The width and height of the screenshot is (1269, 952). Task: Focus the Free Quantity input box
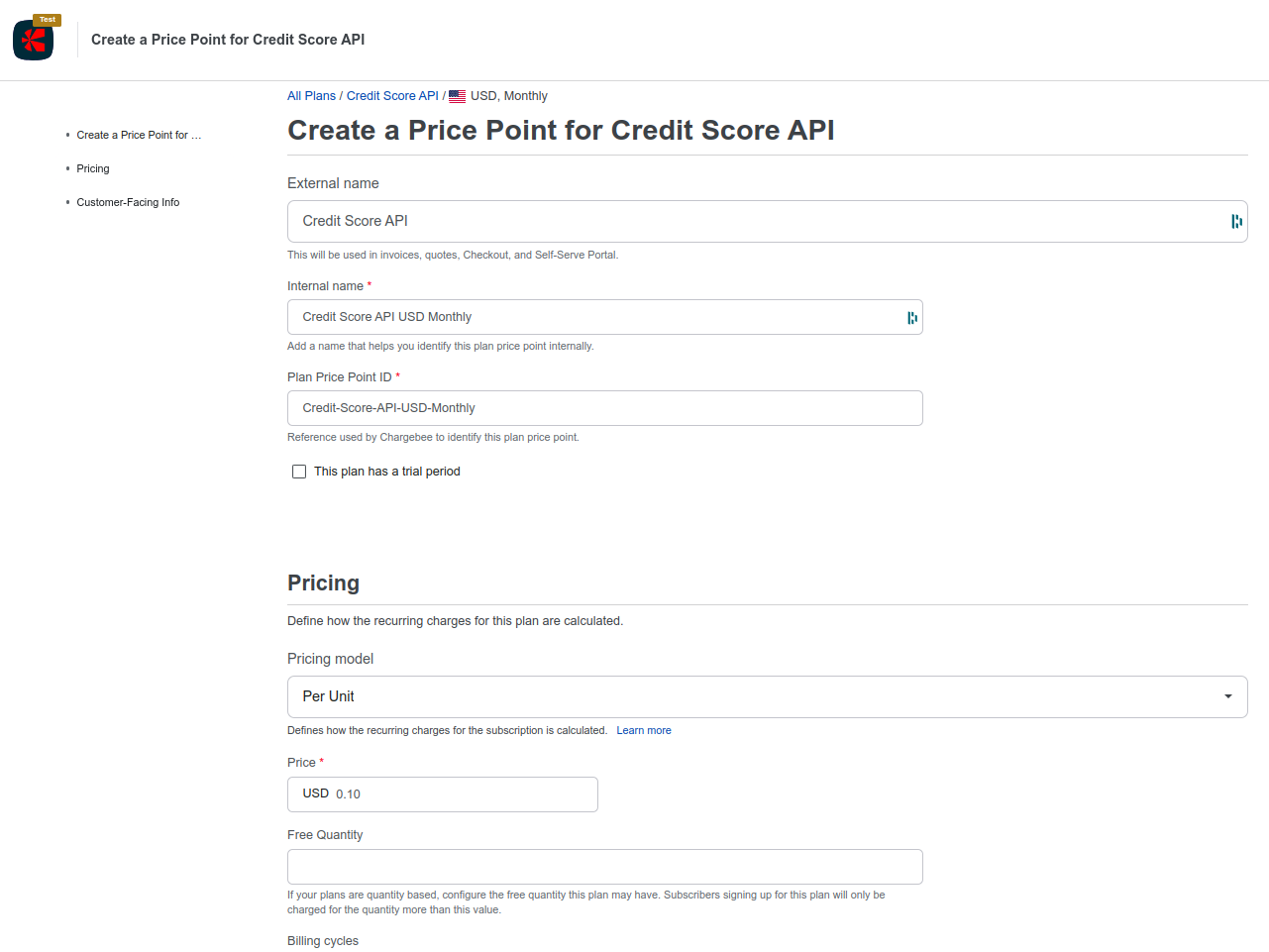coord(604,867)
